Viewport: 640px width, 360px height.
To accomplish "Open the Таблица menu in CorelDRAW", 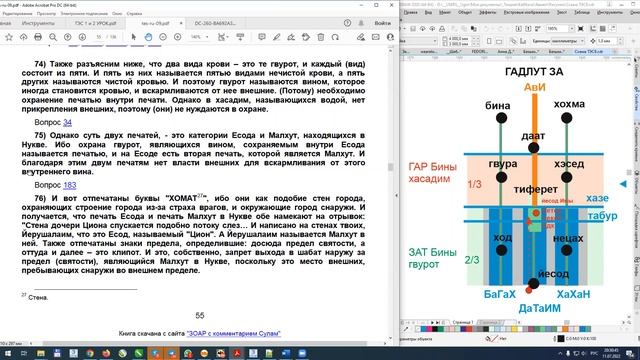I will [582, 13].
